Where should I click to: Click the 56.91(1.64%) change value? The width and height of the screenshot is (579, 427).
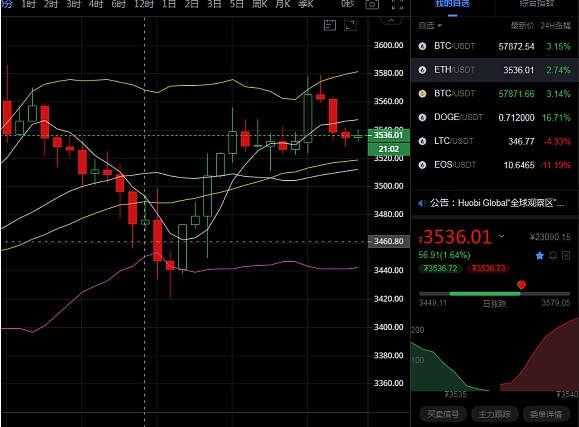pyautogui.click(x=444, y=255)
